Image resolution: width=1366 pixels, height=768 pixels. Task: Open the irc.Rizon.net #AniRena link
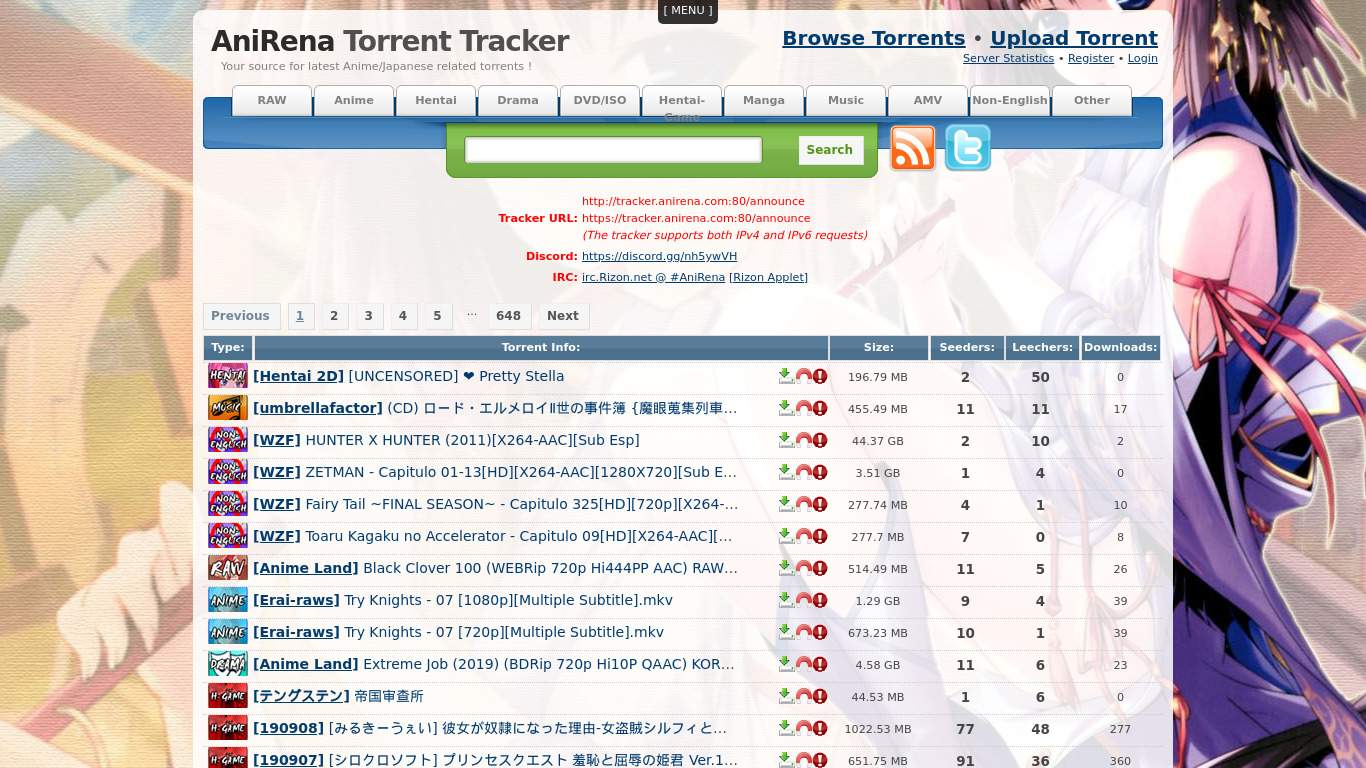(x=653, y=278)
